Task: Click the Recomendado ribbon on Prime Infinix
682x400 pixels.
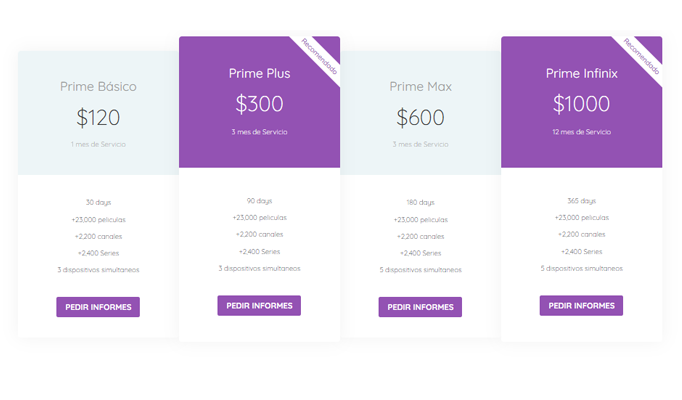Action: click(x=642, y=56)
